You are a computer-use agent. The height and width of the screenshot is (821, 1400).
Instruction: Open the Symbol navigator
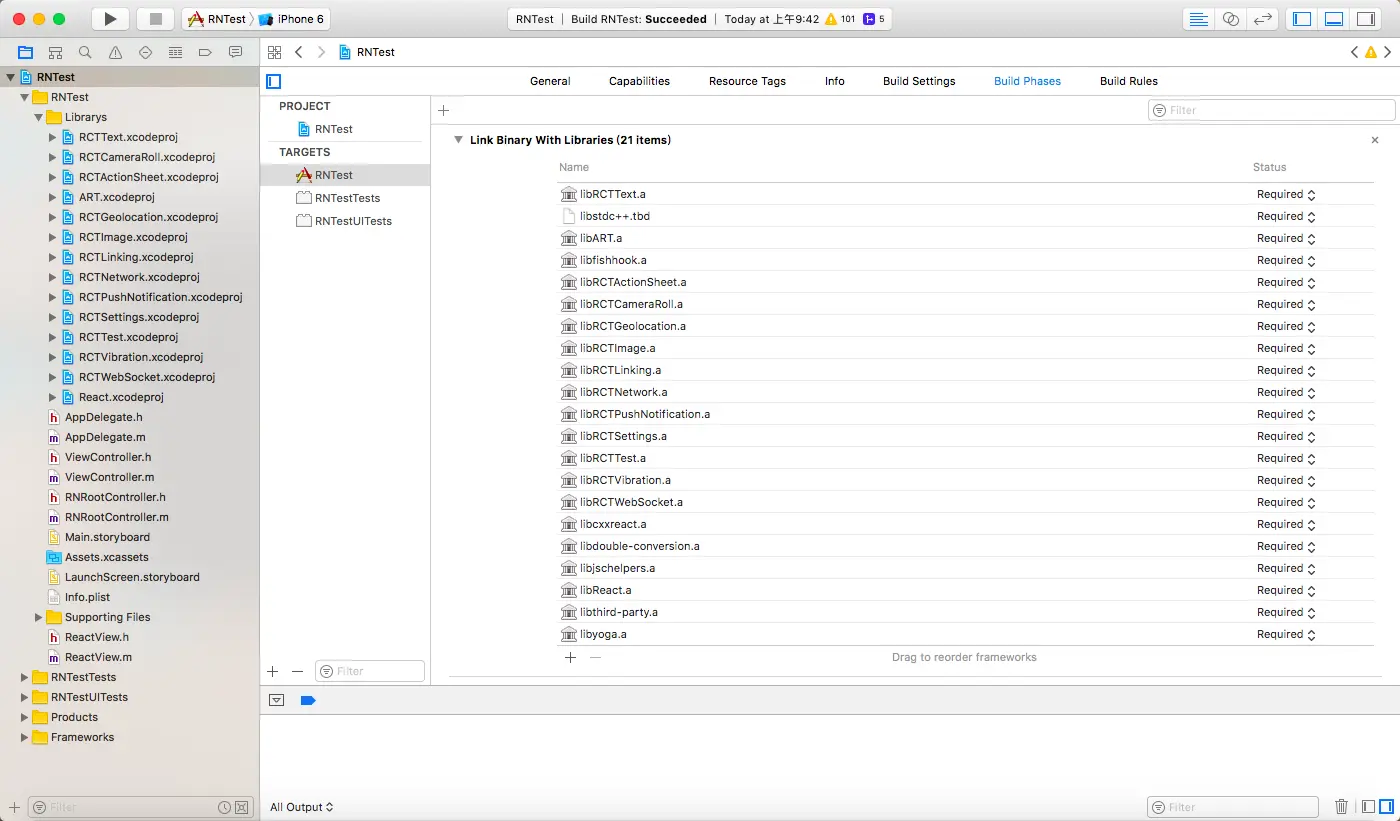point(55,52)
